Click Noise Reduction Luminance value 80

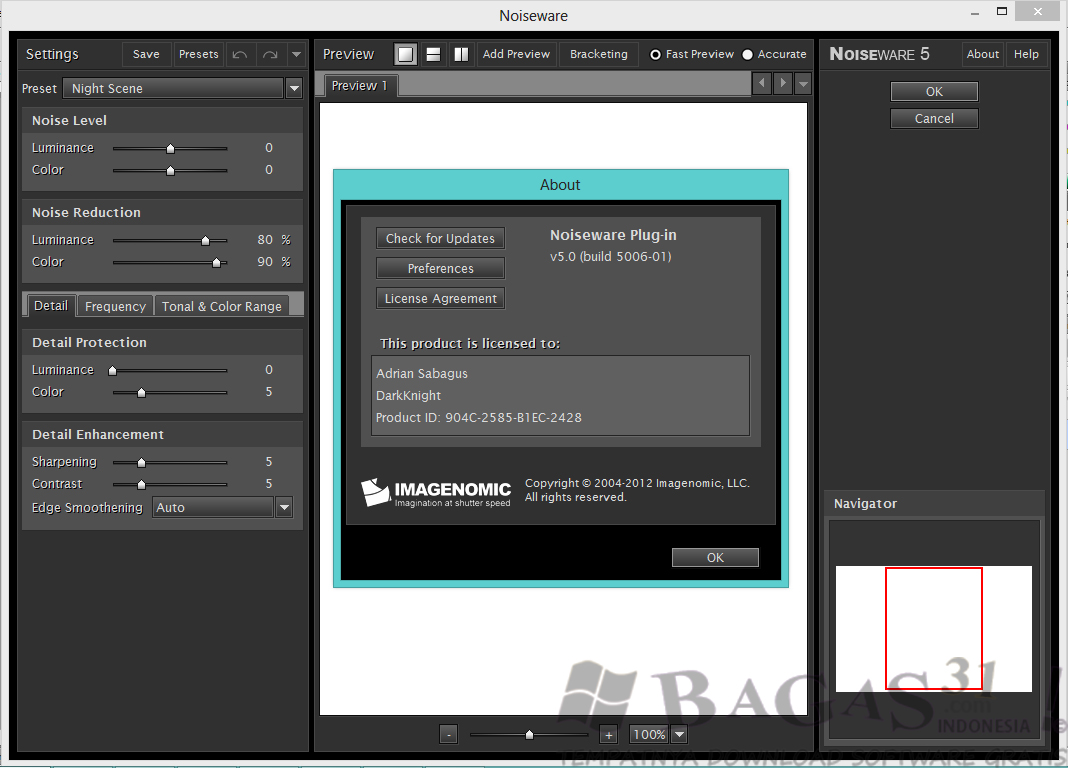click(x=265, y=240)
